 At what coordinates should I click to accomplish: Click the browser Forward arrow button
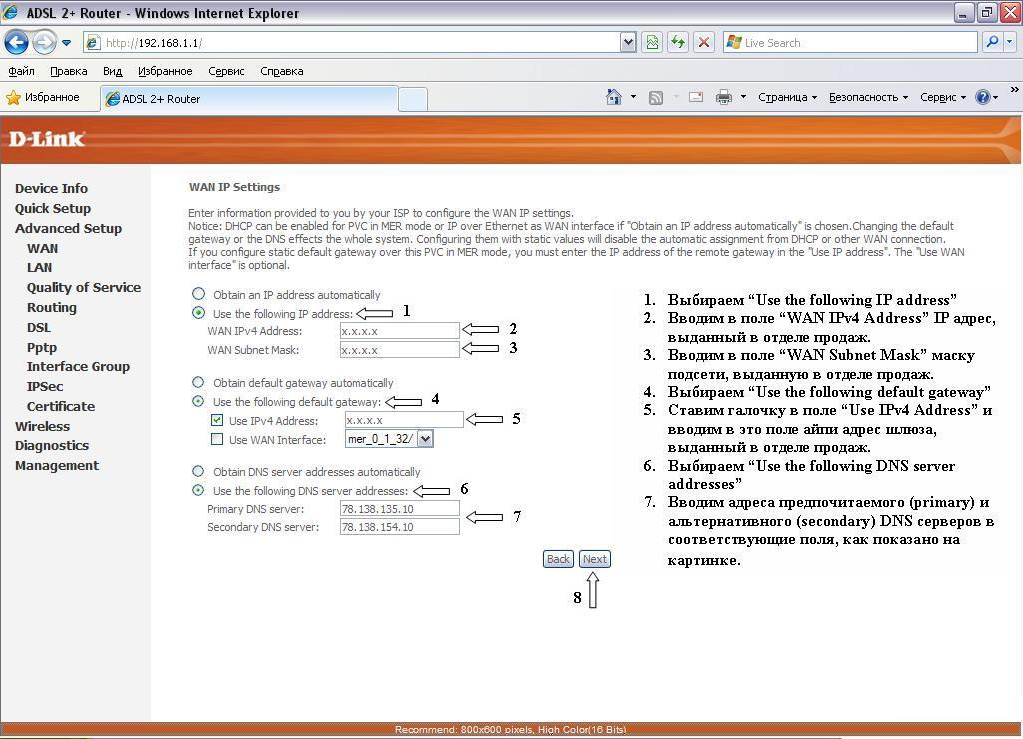pyautogui.click(x=44, y=43)
